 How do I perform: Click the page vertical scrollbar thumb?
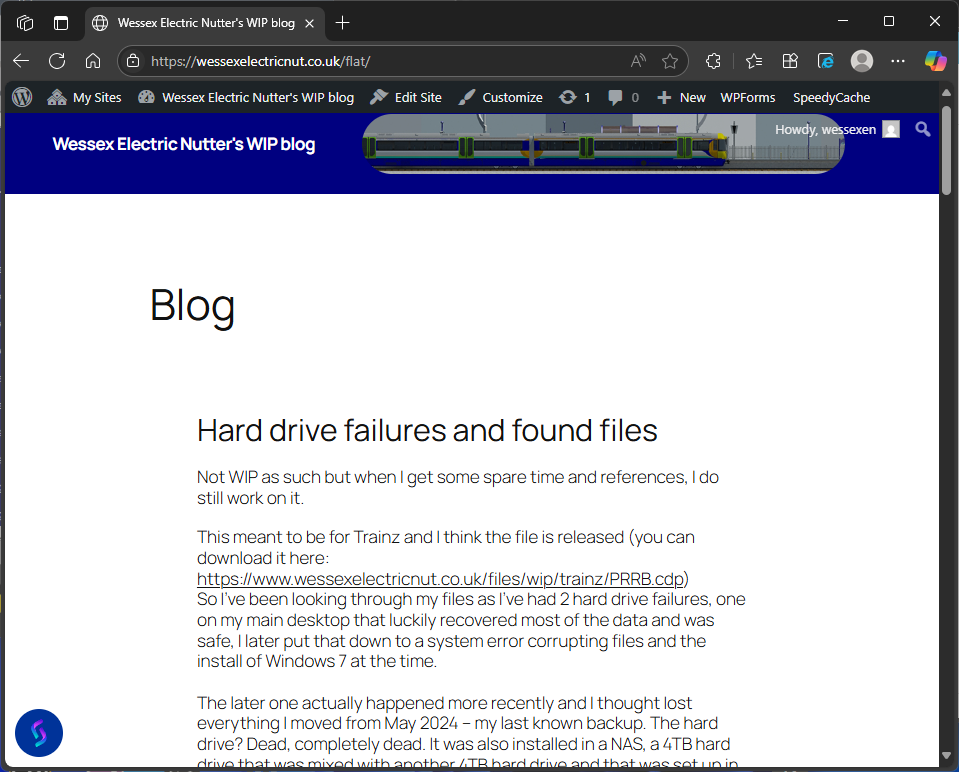pyautogui.click(x=946, y=150)
